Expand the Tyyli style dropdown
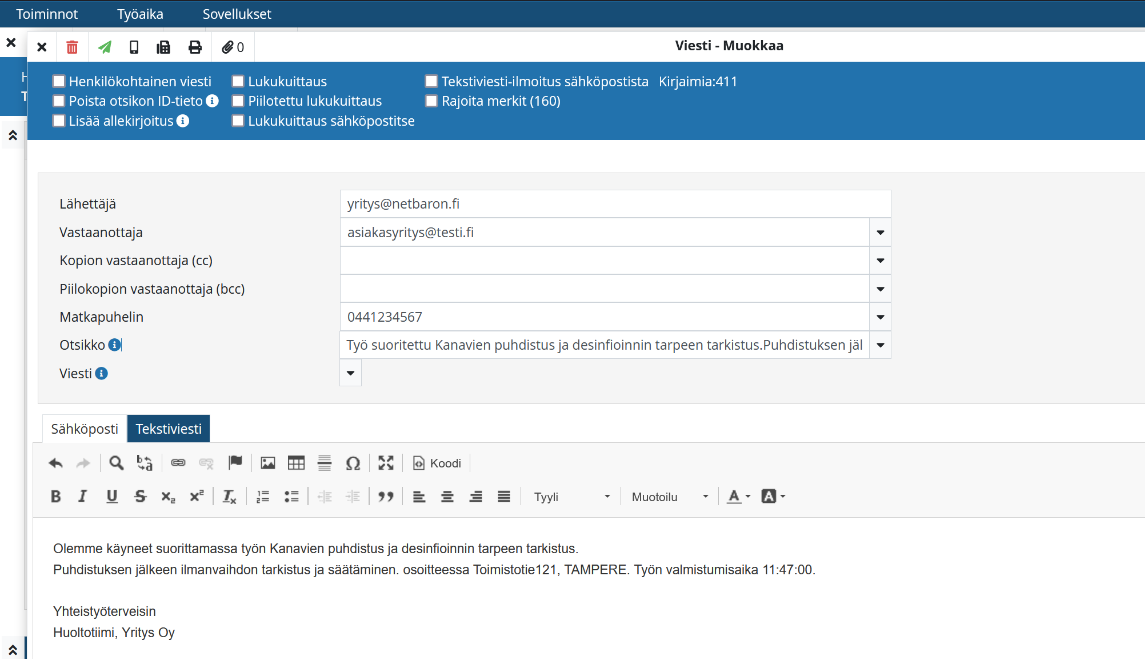 [x=572, y=497]
